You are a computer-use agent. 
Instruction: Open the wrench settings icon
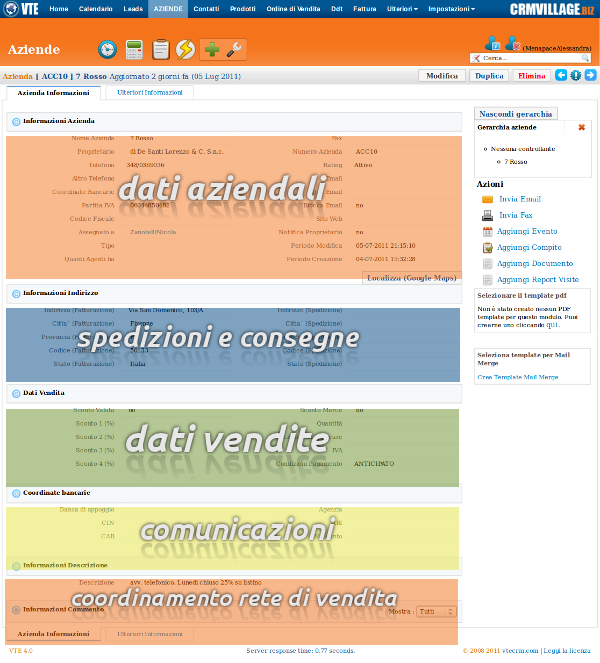(234, 49)
